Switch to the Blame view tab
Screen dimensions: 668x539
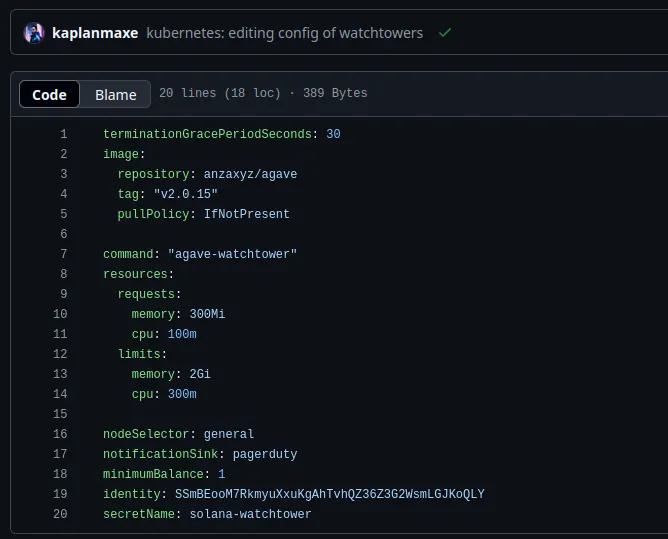click(115, 94)
